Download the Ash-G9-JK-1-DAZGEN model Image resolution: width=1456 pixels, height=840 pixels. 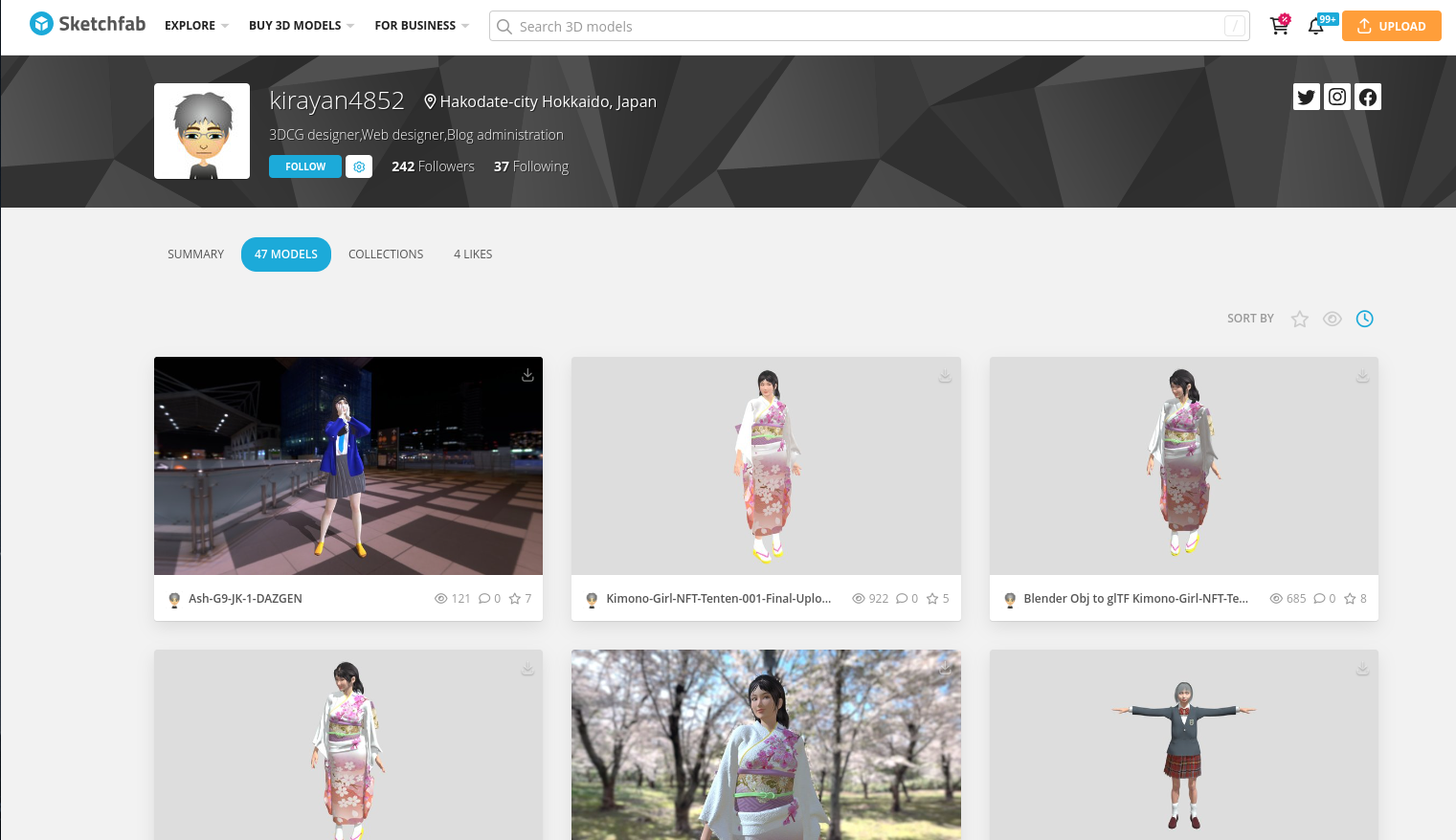tap(527, 375)
